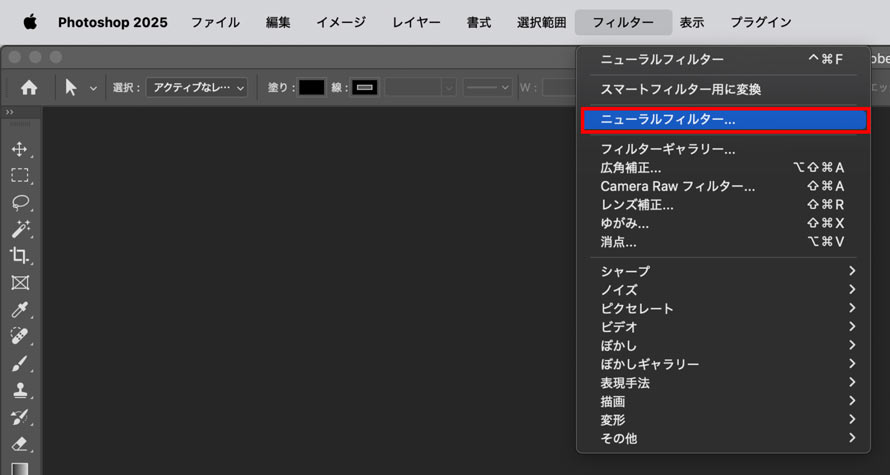
Task: Select the Eraser tool
Action: (20, 443)
